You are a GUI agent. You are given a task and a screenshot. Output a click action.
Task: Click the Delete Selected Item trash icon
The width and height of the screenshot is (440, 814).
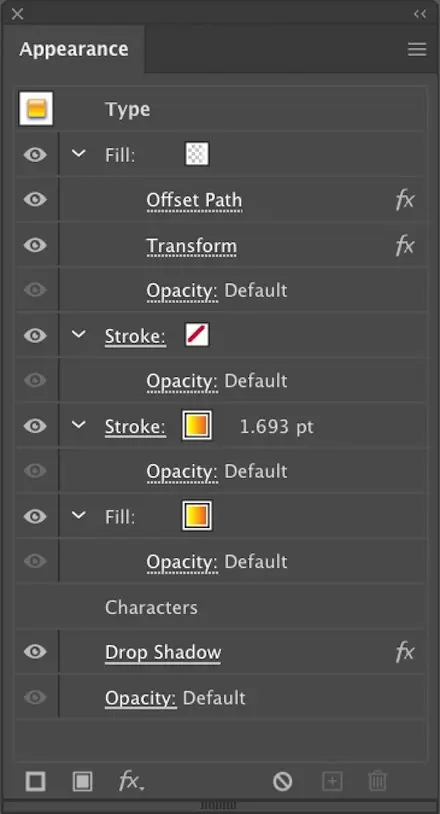pyautogui.click(x=378, y=781)
